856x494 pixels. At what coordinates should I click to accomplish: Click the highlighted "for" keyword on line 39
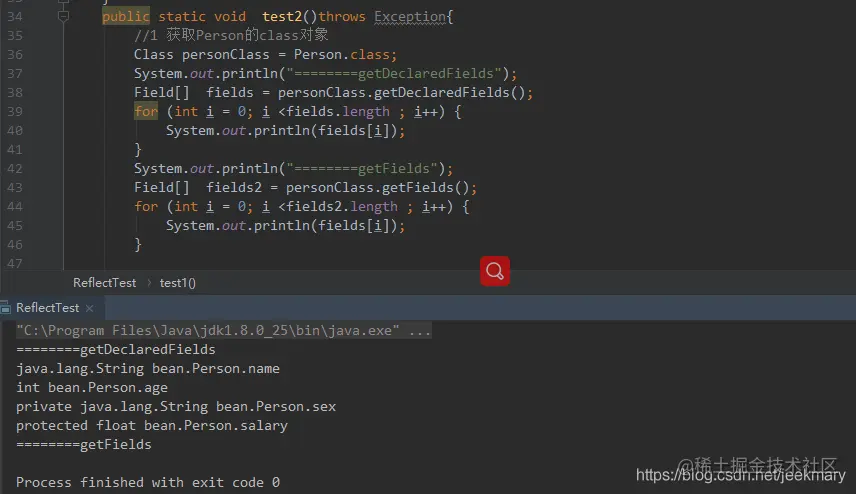point(146,111)
